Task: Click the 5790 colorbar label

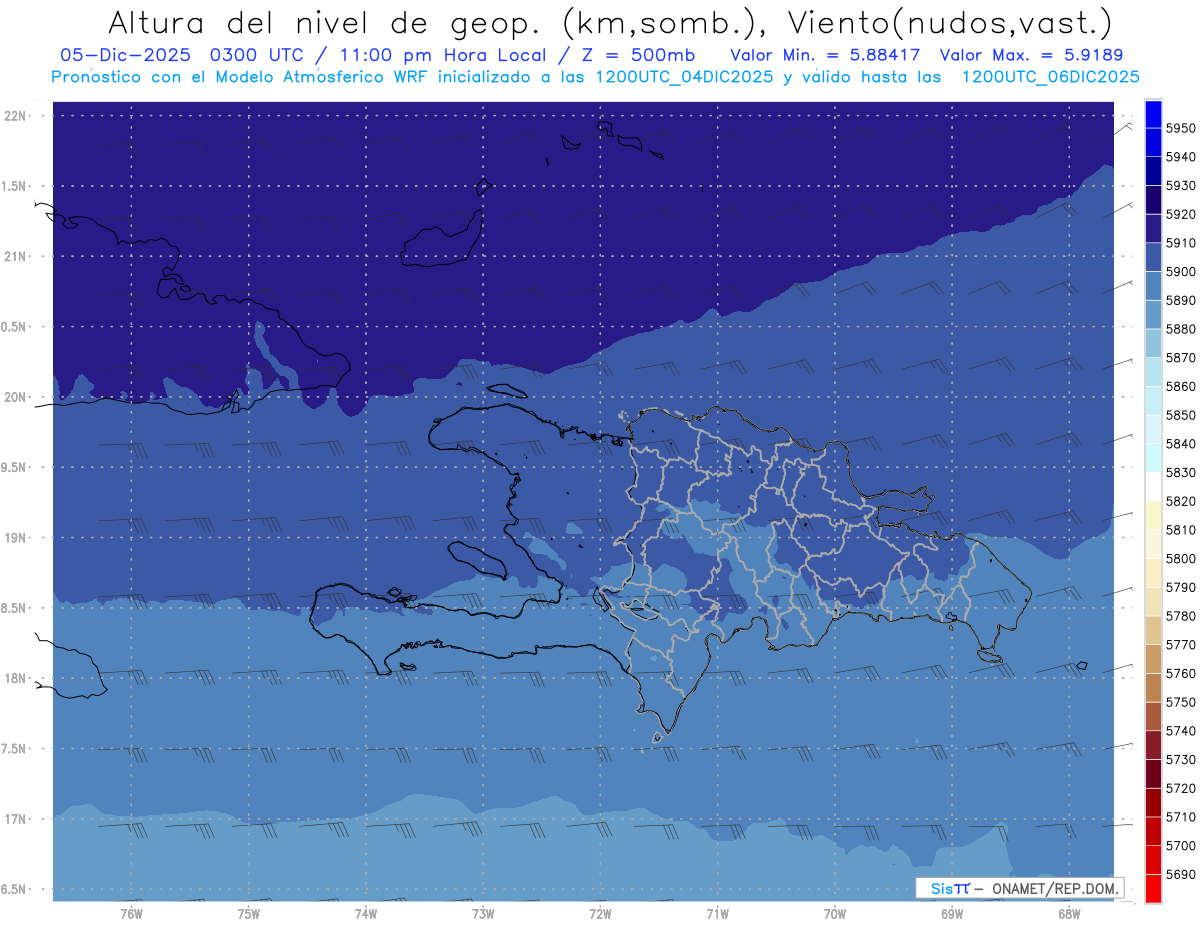Action: point(1181,587)
